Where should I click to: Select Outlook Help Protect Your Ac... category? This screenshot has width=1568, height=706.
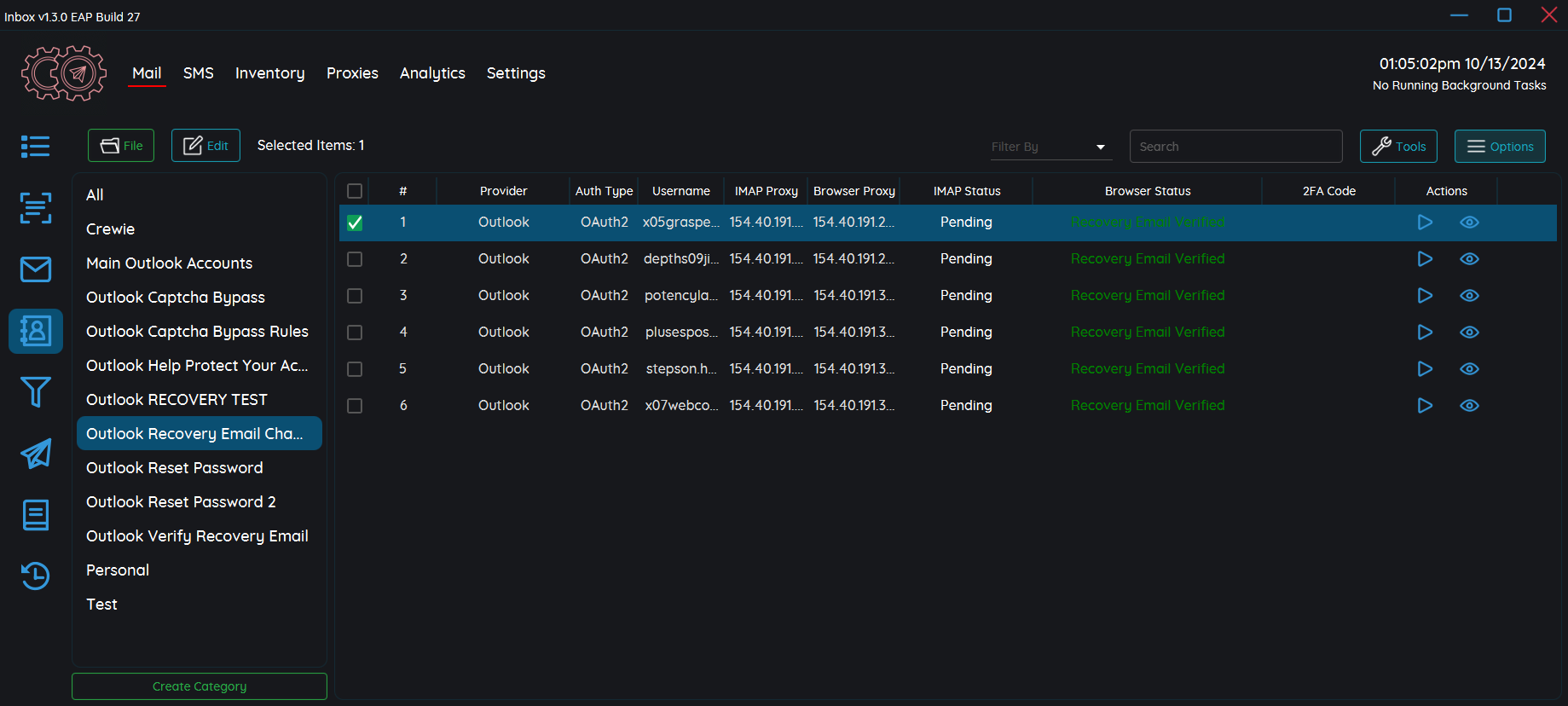pos(200,366)
